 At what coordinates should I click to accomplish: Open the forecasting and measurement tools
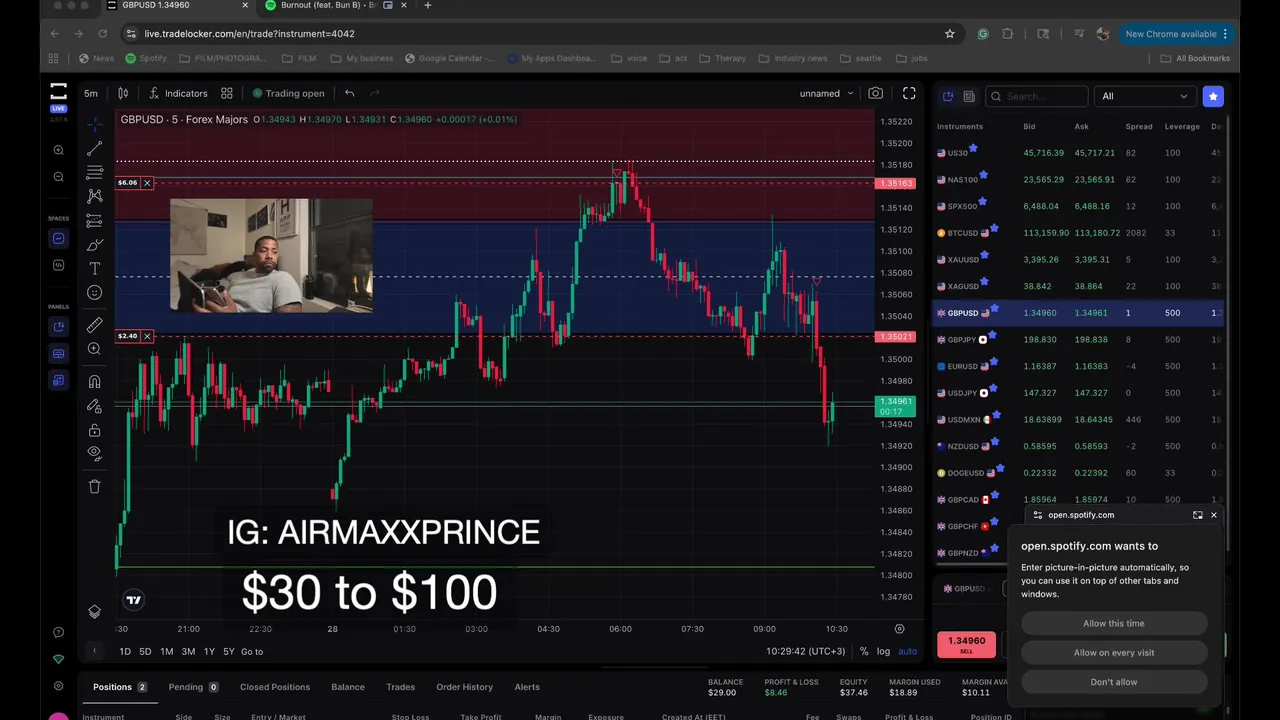point(94,221)
